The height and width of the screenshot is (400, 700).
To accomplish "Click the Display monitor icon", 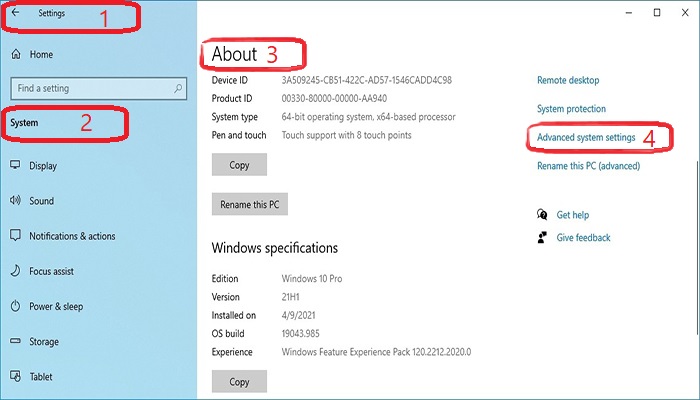I will (15, 165).
